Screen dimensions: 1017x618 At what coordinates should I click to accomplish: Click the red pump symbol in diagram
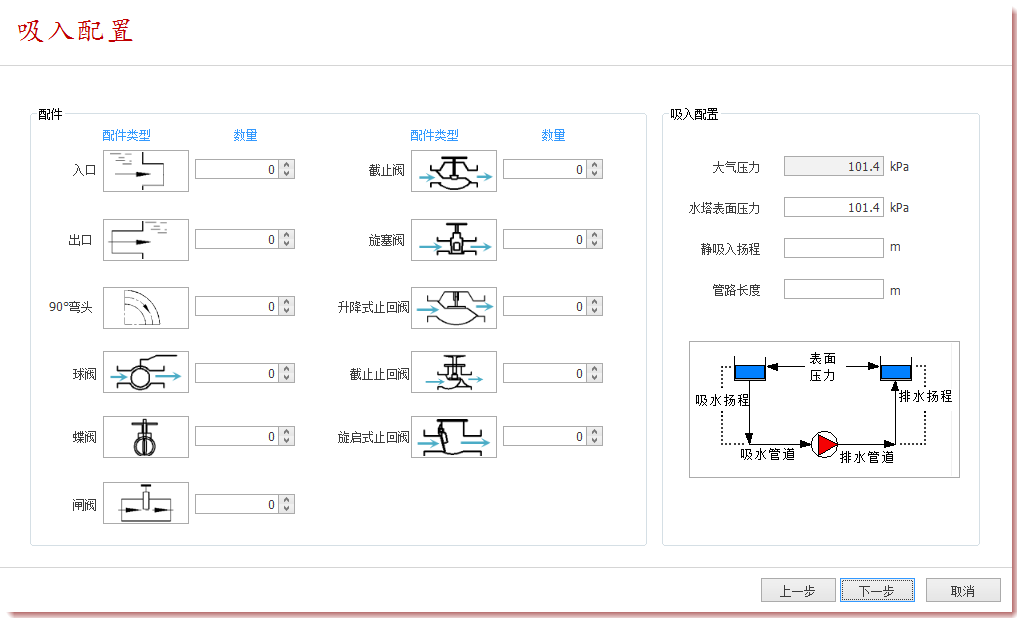coord(825,444)
